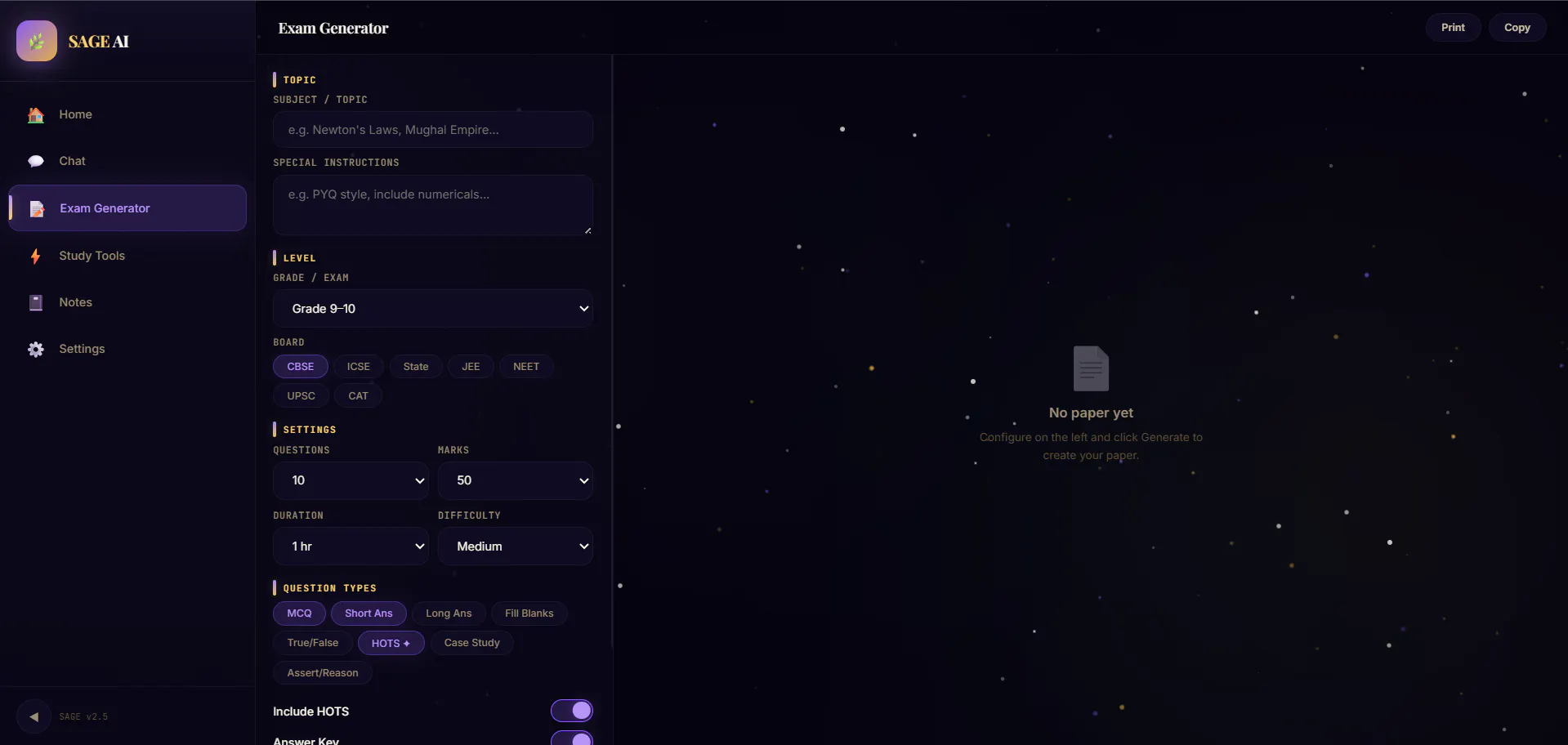Open the Difficulty dropdown showing Medium
1568x745 pixels.
point(516,546)
